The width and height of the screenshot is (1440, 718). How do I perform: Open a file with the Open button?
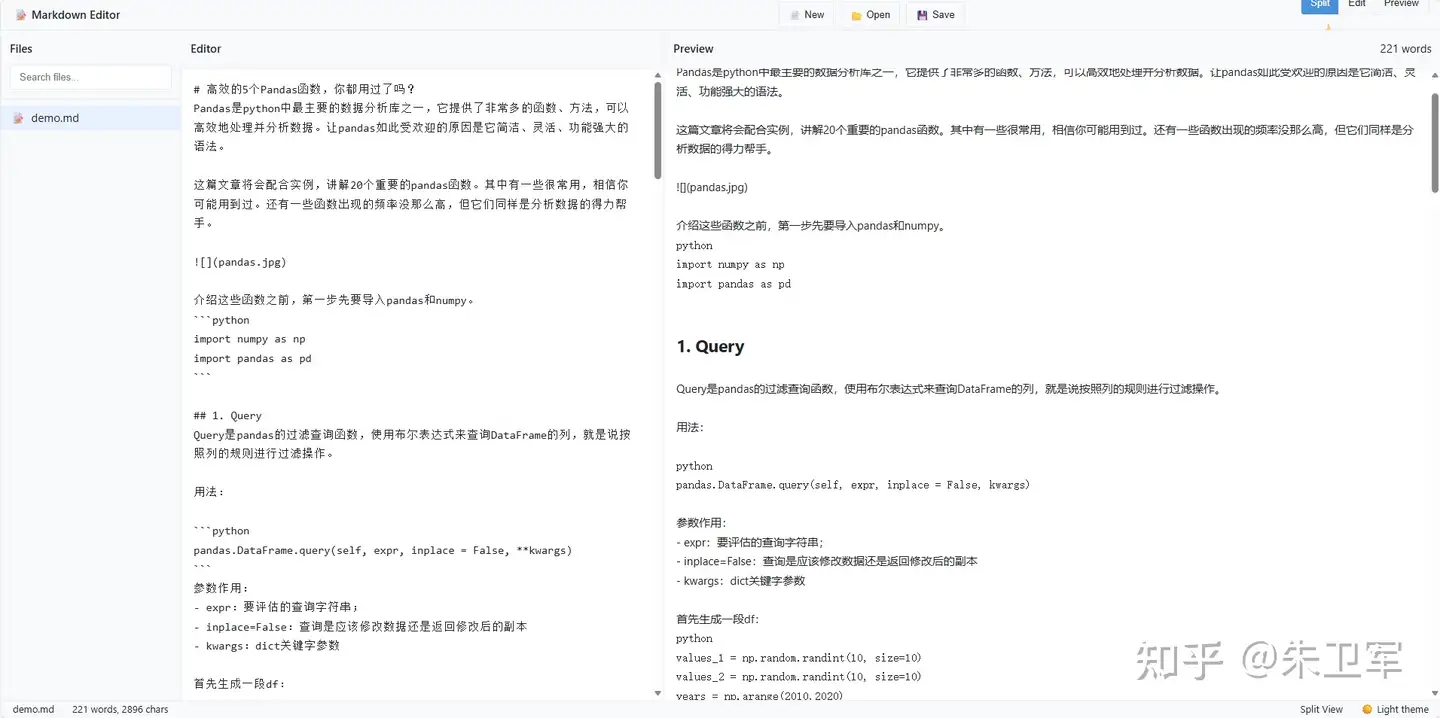tap(870, 15)
